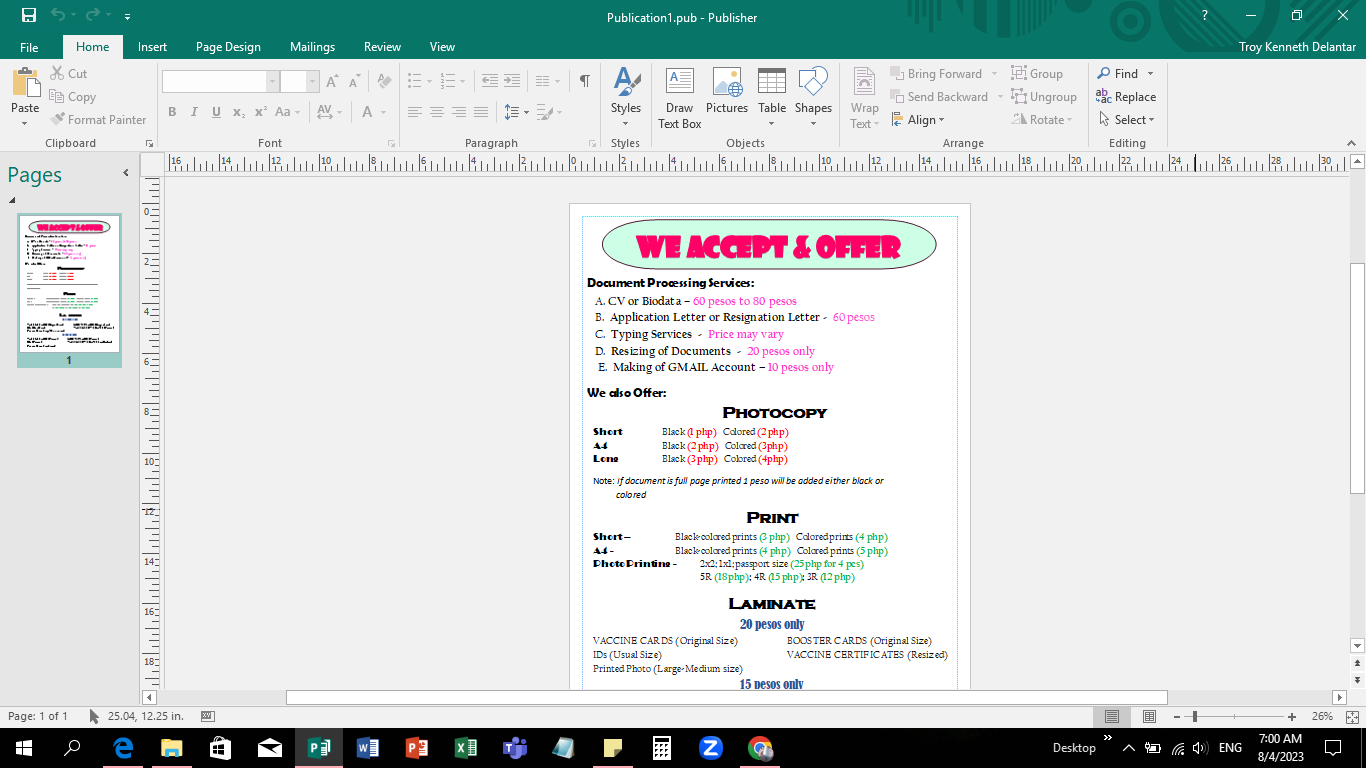Open the File tab

click(29, 47)
